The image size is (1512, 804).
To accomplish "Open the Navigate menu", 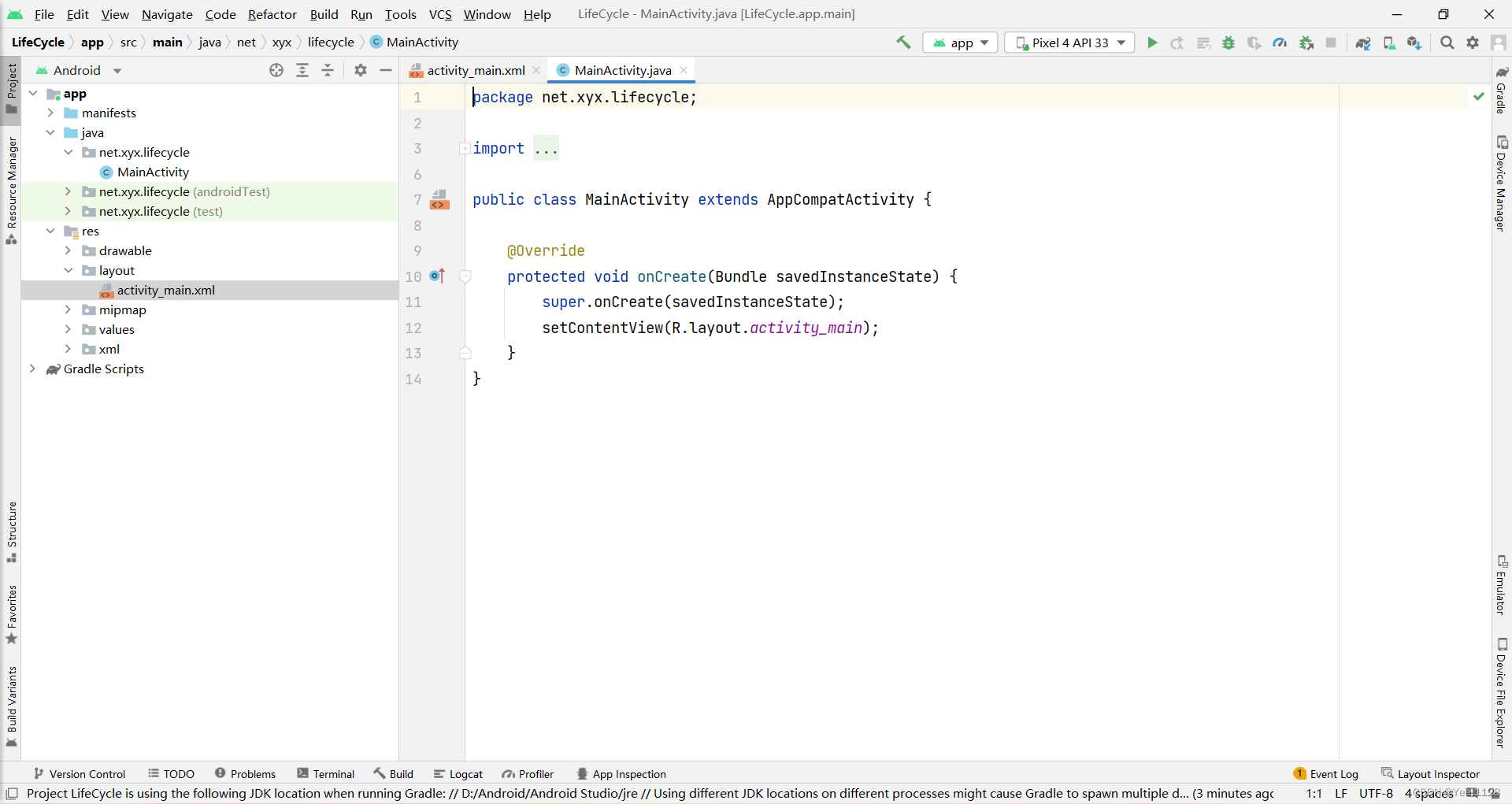I will [x=167, y=14].
